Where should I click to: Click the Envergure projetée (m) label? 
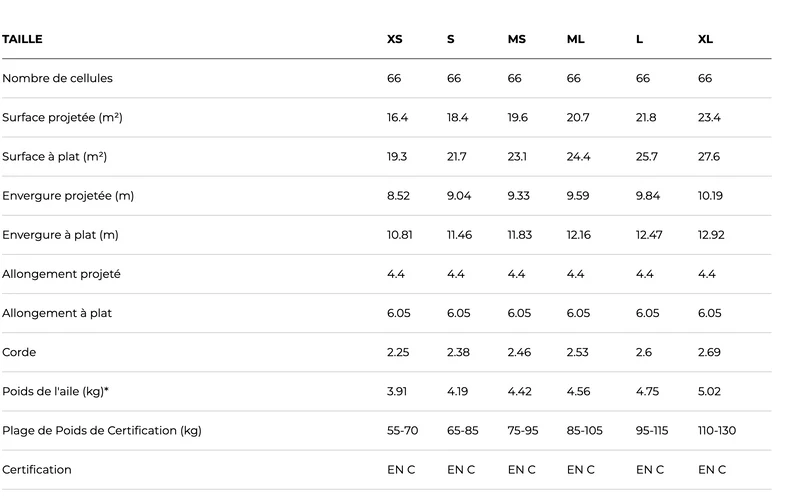(x=68, y=196)
